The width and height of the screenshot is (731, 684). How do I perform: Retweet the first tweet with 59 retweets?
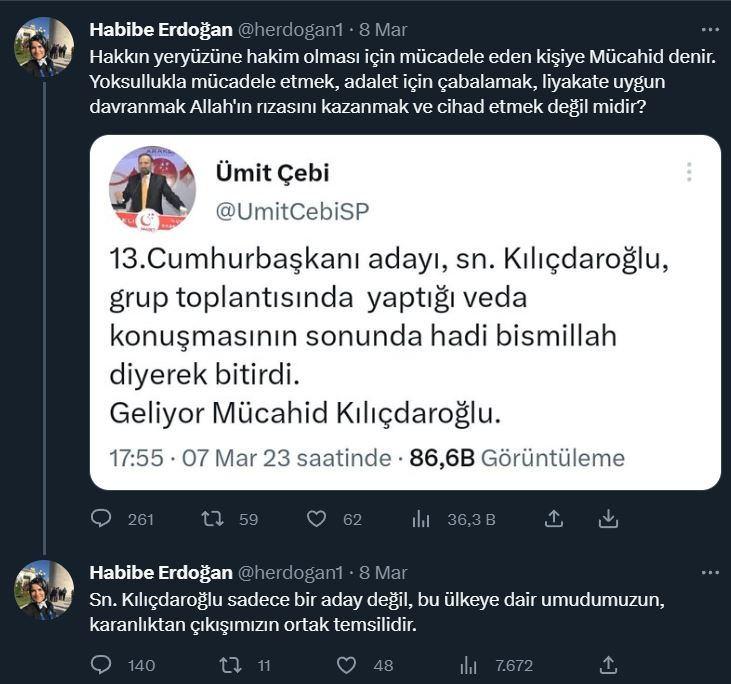coord(213,519)
